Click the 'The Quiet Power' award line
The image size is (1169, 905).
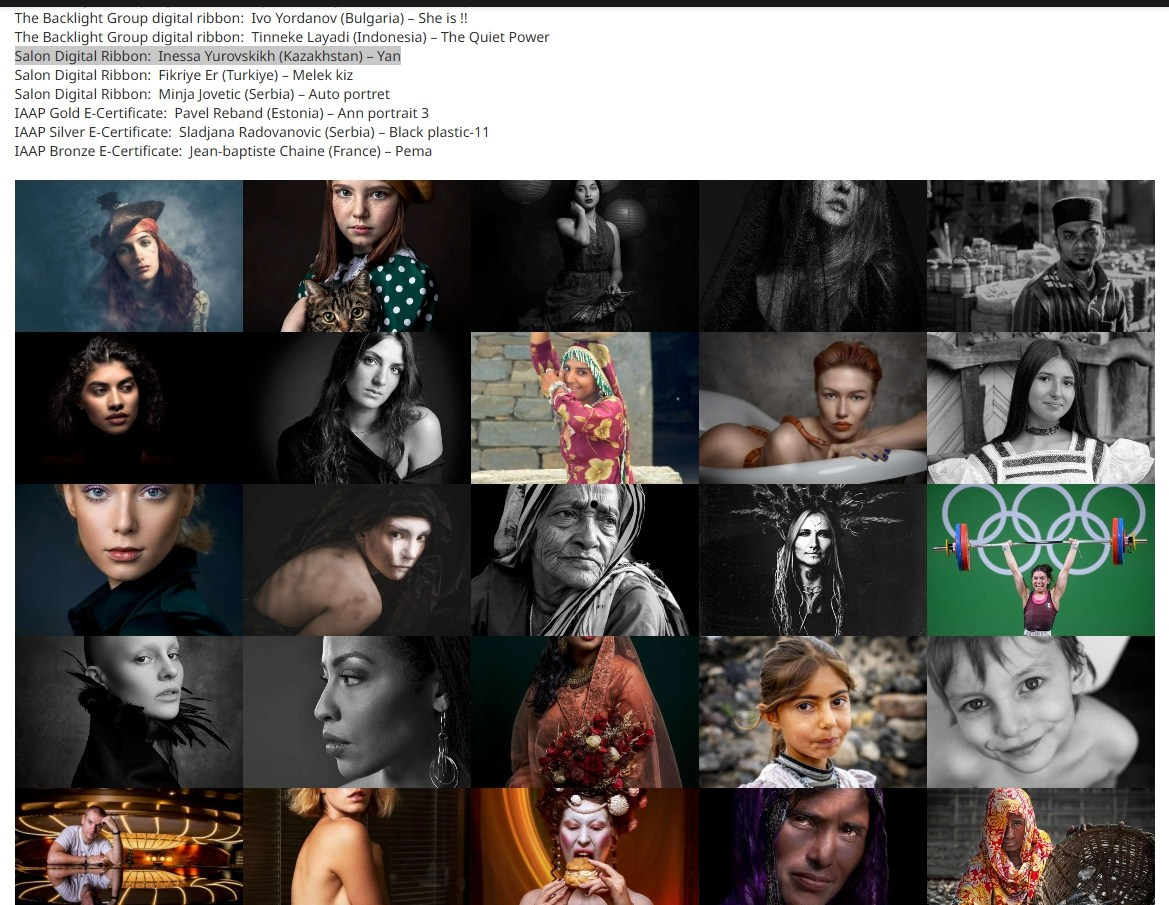click(x=282, y=37)
